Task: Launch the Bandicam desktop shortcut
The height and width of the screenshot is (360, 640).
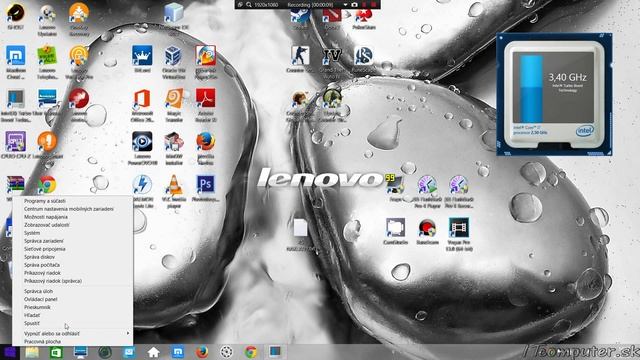Action: coord(427,228)
